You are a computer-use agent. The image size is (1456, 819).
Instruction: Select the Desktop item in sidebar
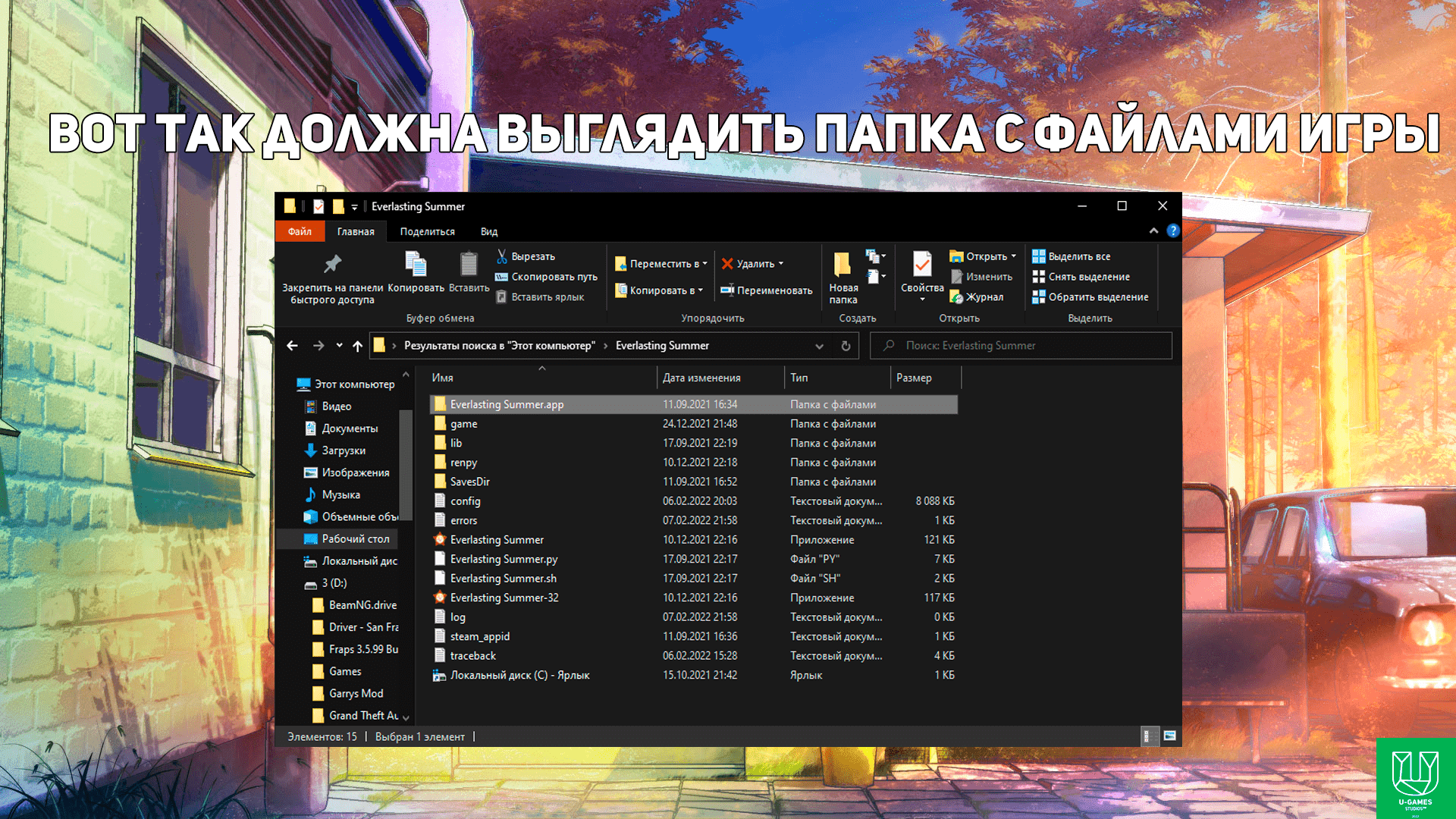click(x=355, y=538)
